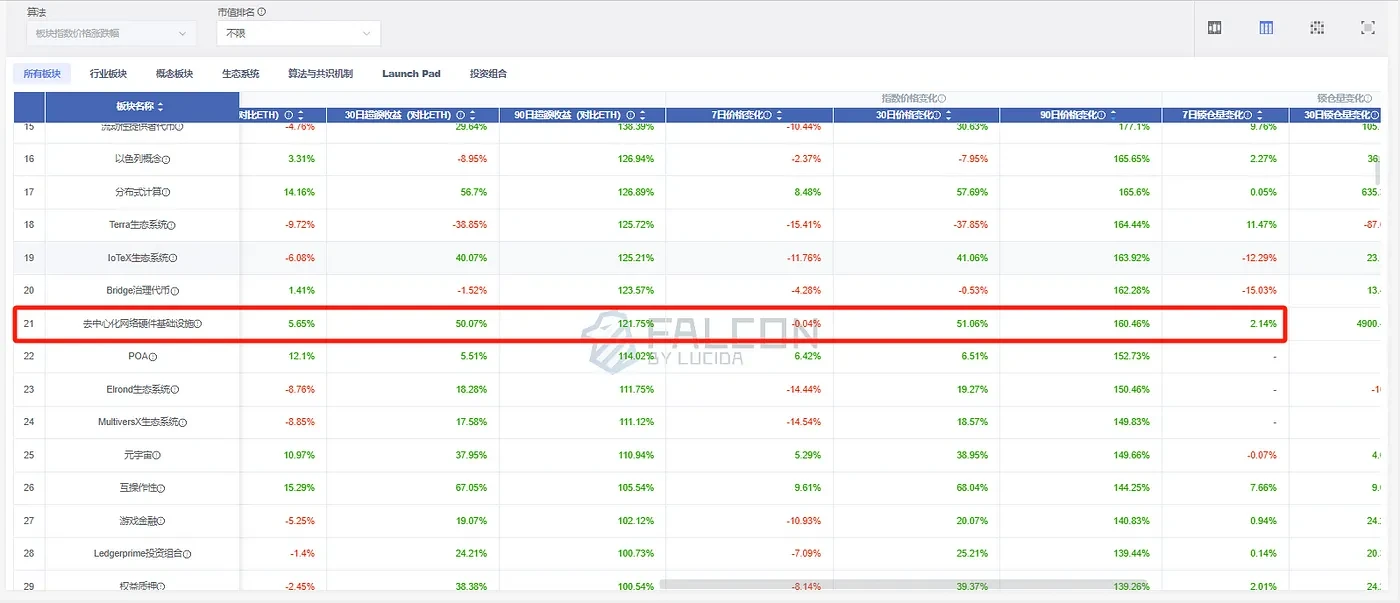1400x603 pixels.
Task: Switch to the 行业板块 tab
Action: tap(108, 73)
